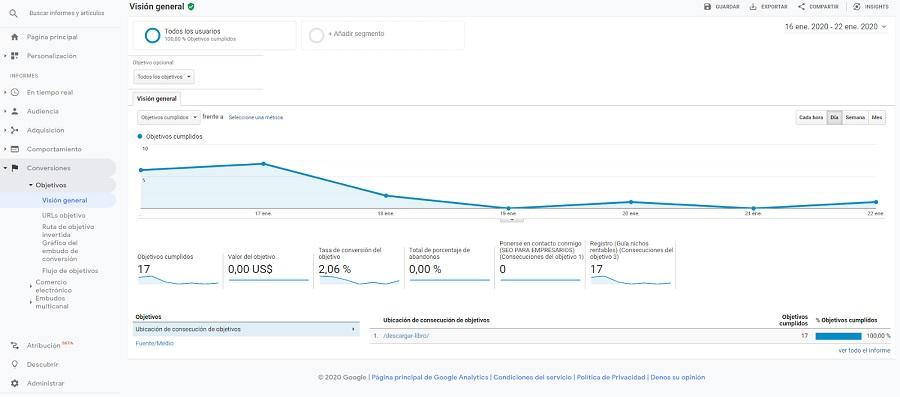Click the Todos los usuarios segment circle

click(x=152, y=36)
